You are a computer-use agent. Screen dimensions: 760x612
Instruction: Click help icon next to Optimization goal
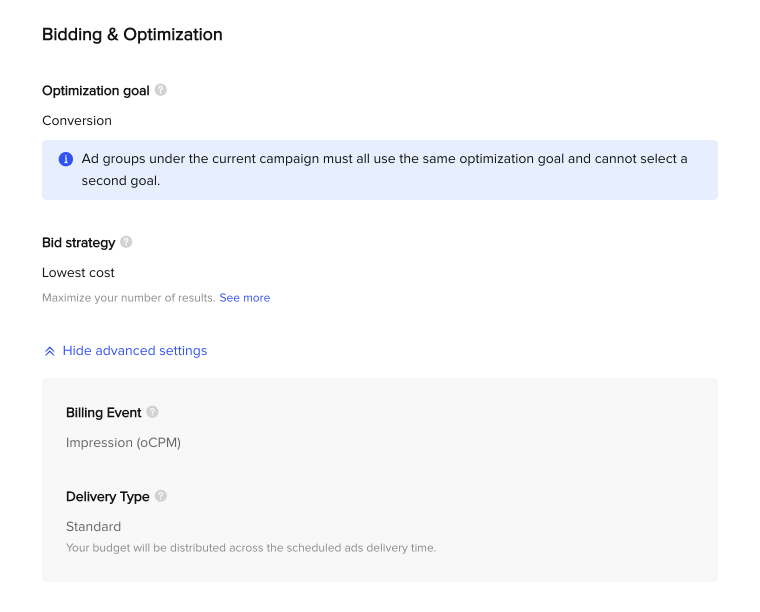[x=160, y=90]
